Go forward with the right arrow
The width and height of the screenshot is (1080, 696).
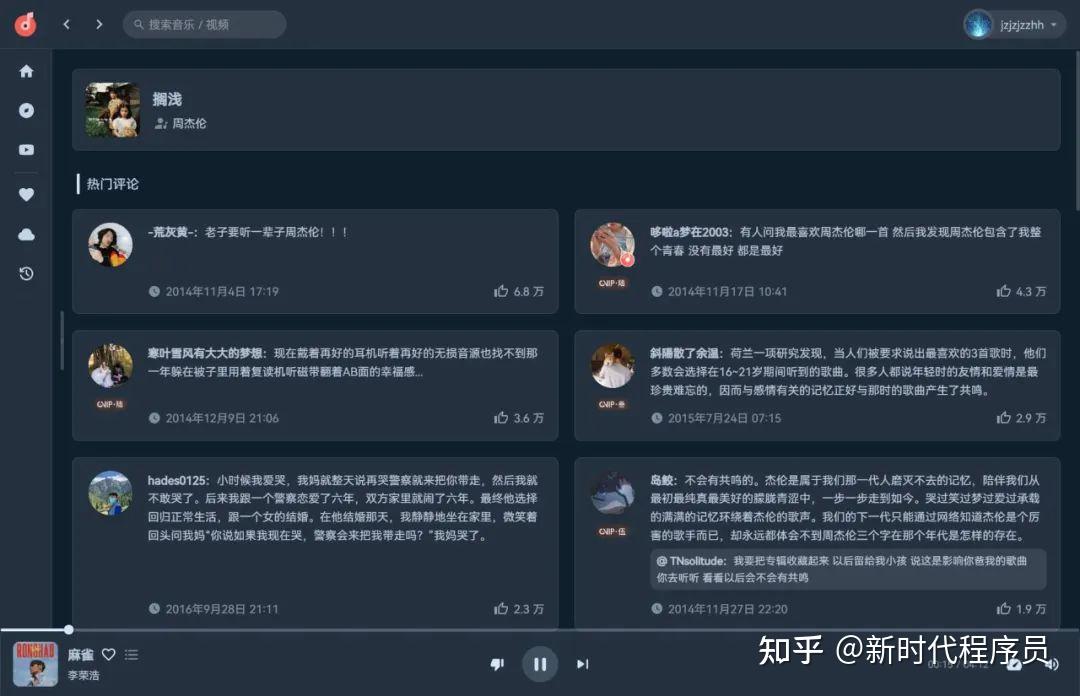click(99, 24)
